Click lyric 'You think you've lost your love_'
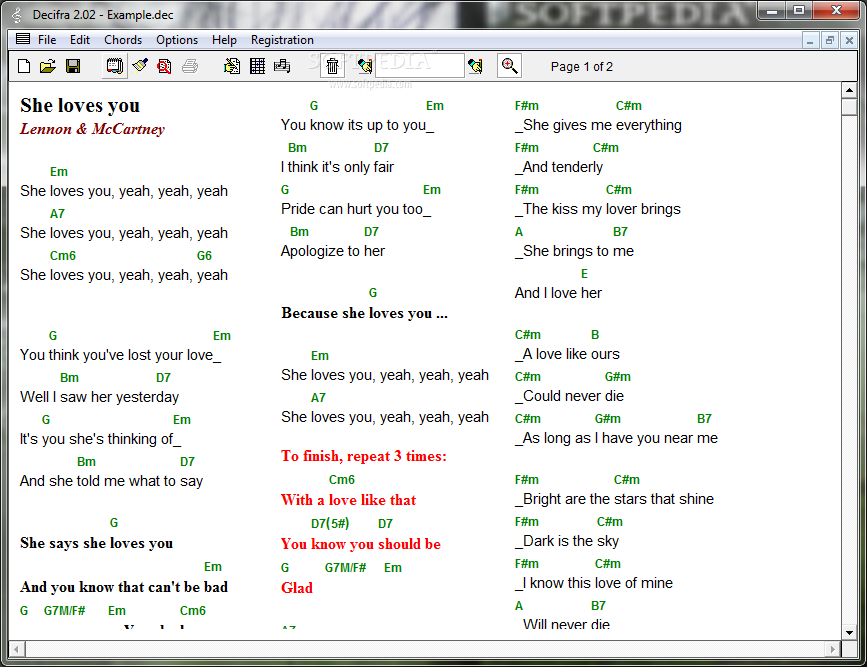 pos(121,355)
